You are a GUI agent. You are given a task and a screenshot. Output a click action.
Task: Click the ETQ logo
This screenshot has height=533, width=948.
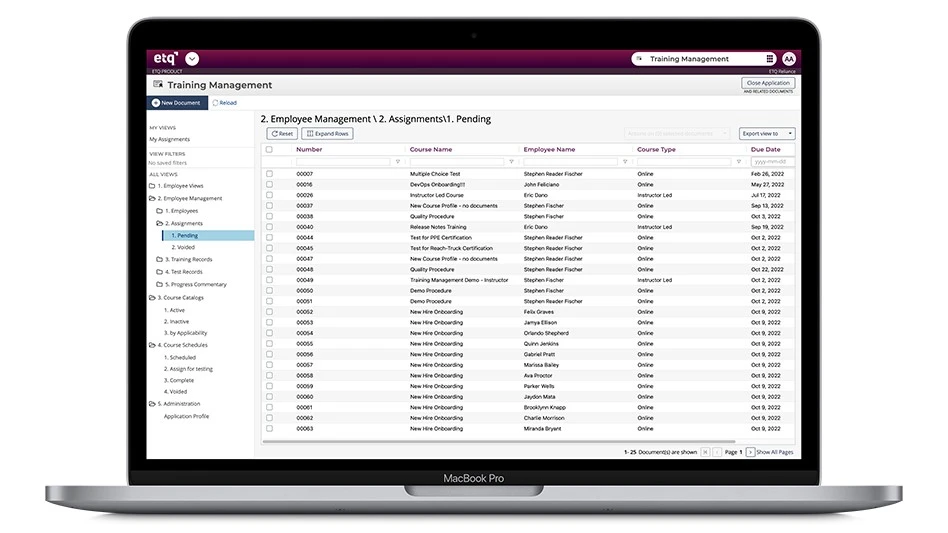coord(165,59)
